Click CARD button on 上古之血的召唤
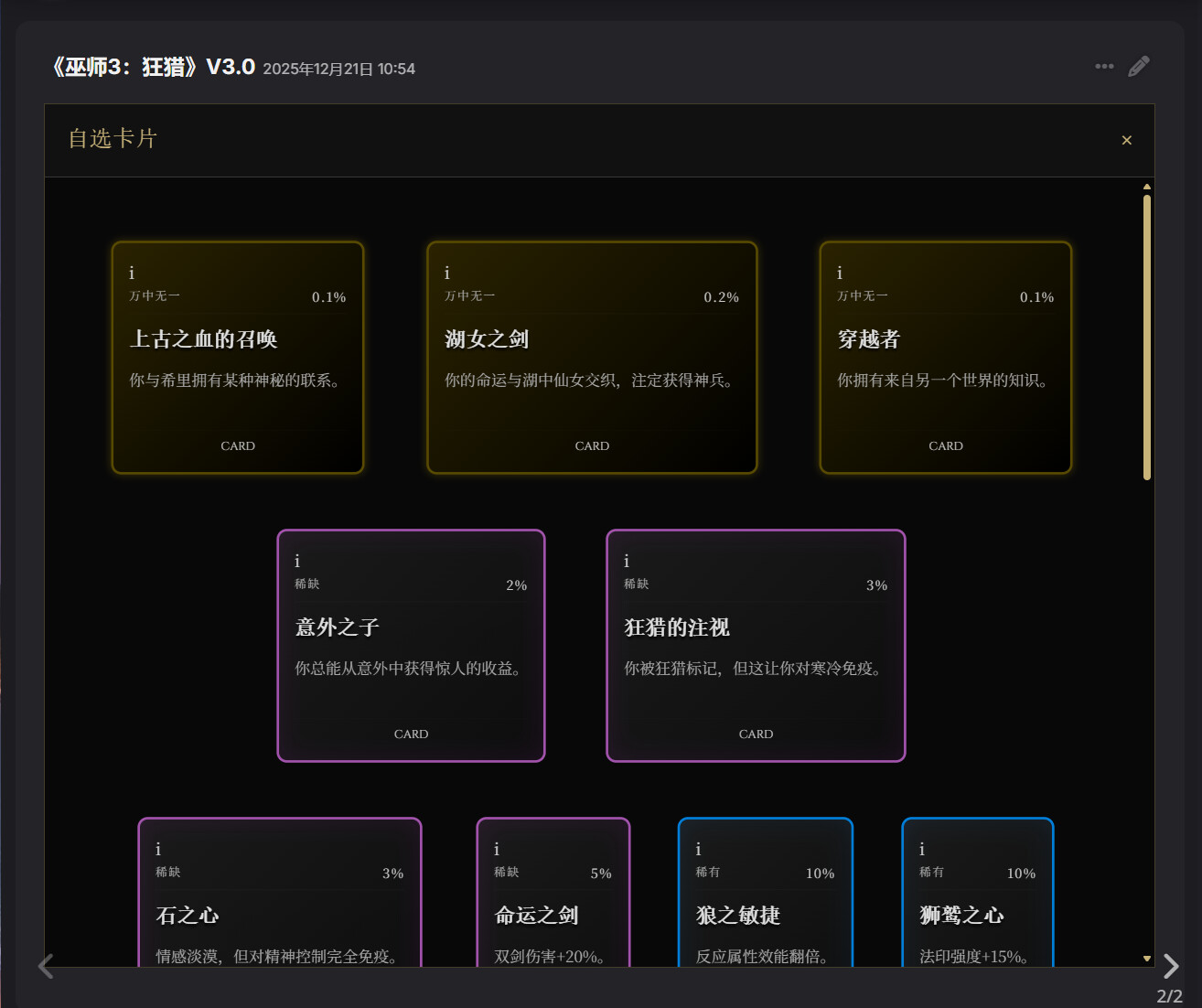 [238, 446]
